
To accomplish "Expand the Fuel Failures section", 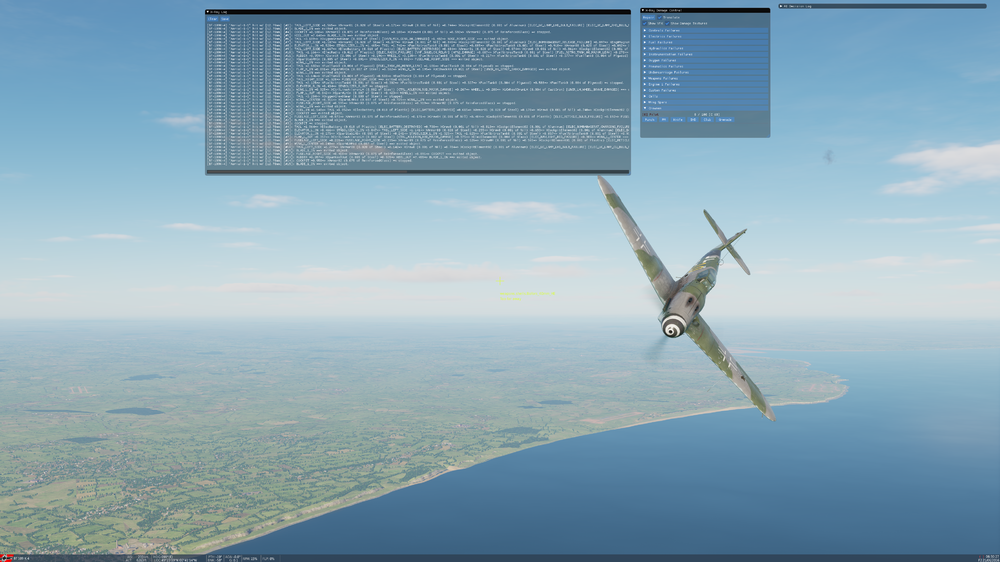I will pos(705,42).
